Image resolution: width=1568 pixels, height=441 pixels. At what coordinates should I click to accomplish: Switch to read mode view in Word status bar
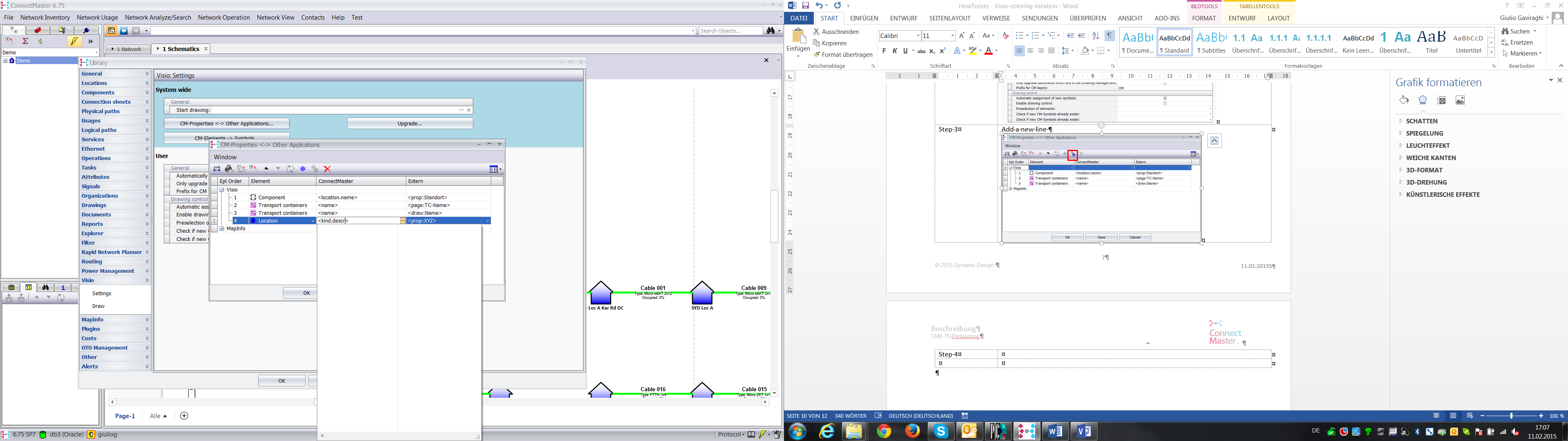[1437, 416]
